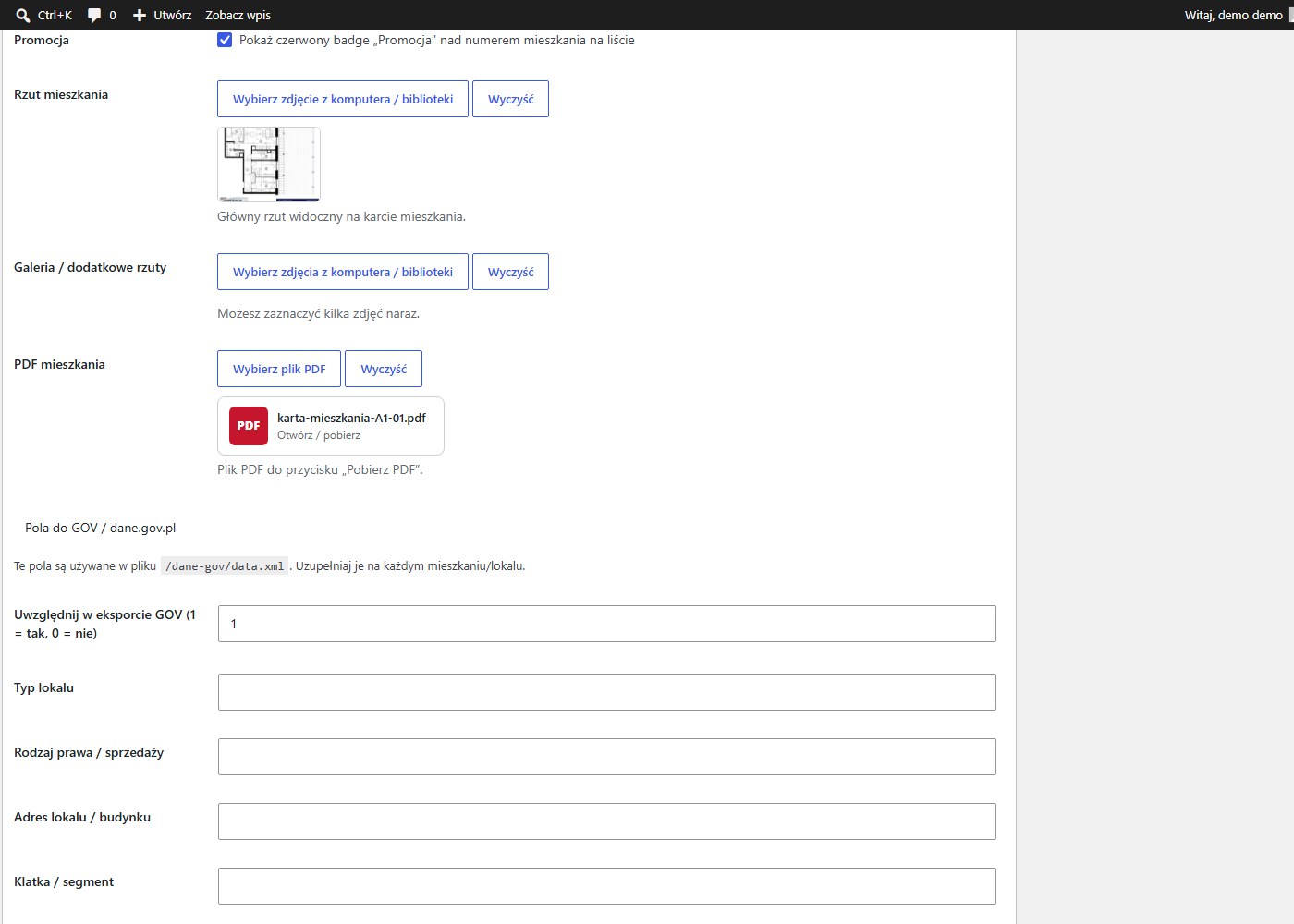Image resolution: width=1294 pixels, height=924 pixels.
Task: Uncheck the Promocja badge checkbox
Action: pos(225,40)
